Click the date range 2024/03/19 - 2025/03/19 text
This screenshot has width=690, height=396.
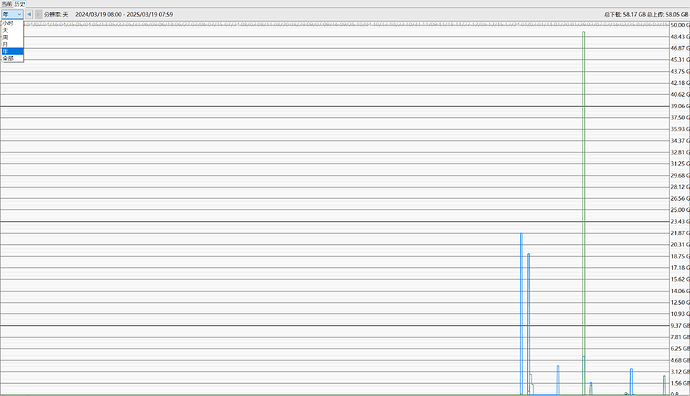tap(124, 15)
